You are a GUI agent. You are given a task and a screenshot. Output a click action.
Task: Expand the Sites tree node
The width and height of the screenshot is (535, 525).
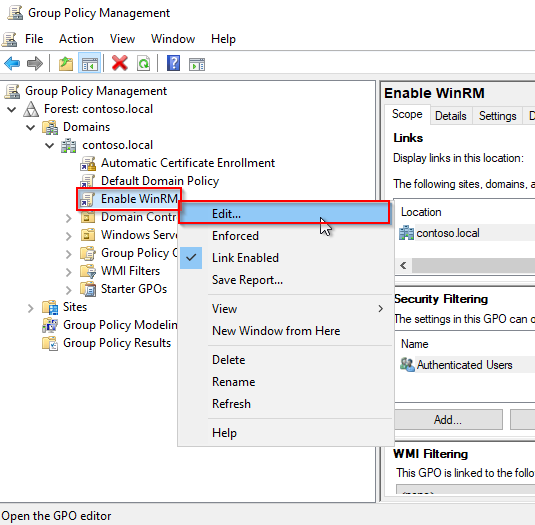click(31, 308)
